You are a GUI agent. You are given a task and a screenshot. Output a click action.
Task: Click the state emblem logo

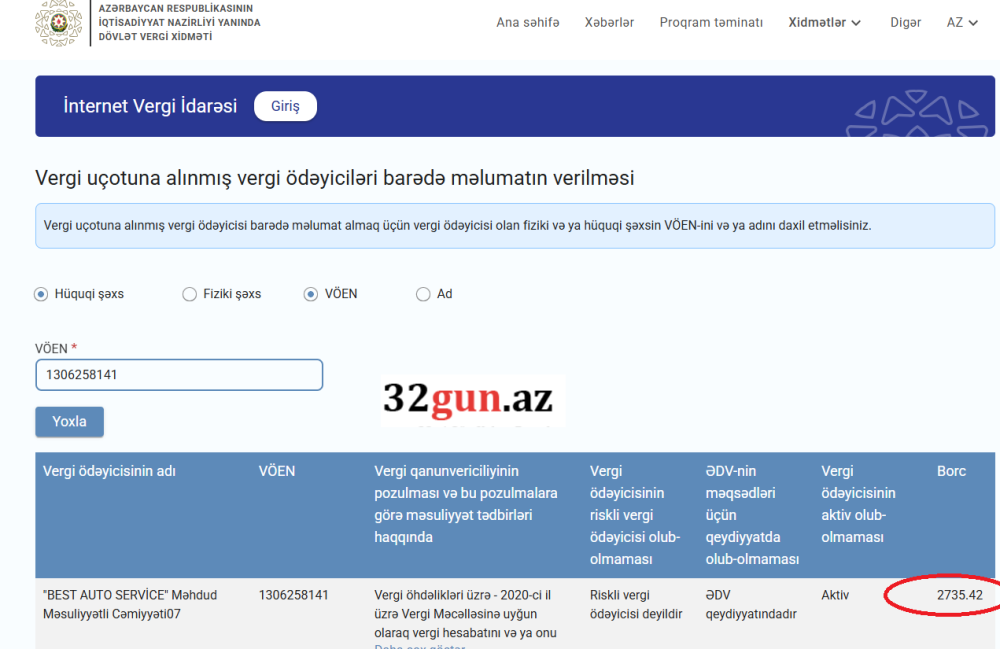point(58,23)
